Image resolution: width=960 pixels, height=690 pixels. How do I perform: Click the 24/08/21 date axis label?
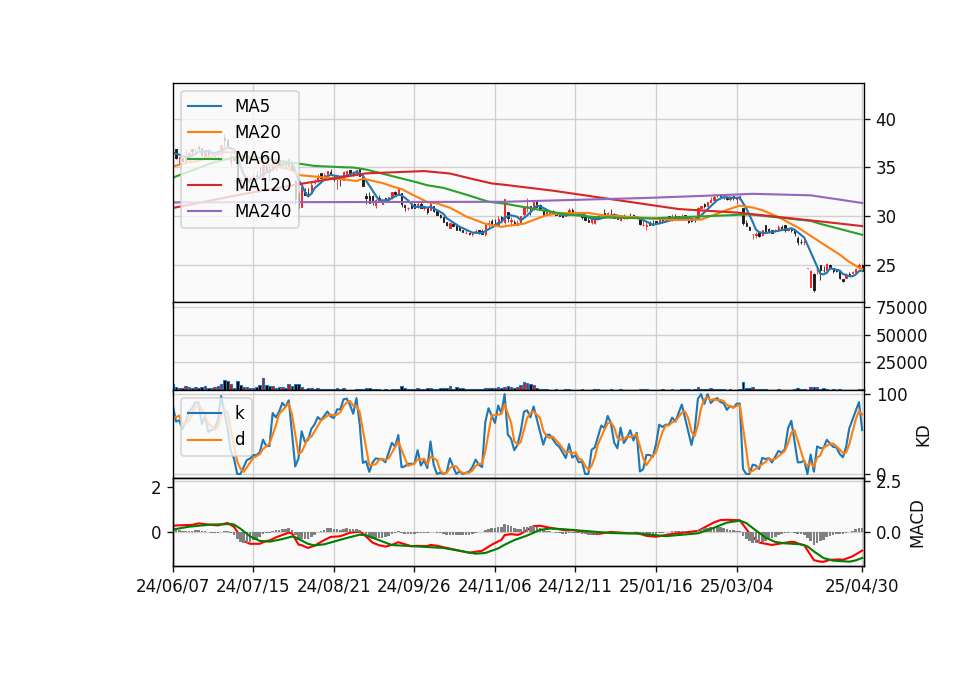pos(334,587)
